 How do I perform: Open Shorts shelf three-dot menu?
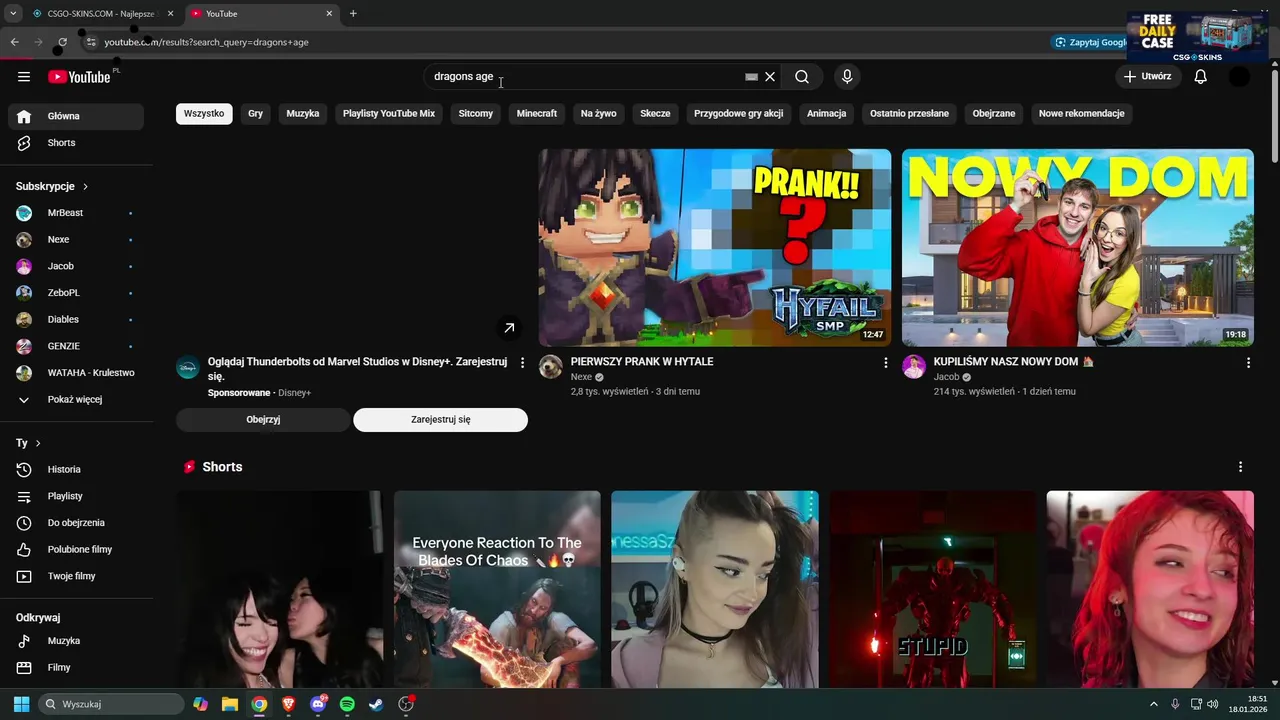[x=1240, y=467]
